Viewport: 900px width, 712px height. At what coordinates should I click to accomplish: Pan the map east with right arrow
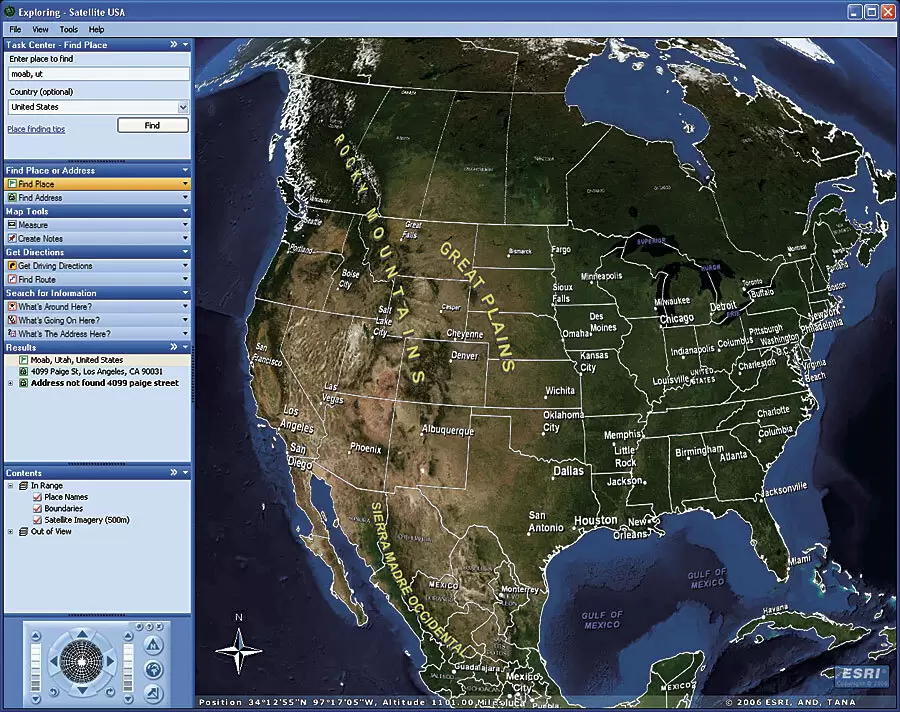point(110,661)
